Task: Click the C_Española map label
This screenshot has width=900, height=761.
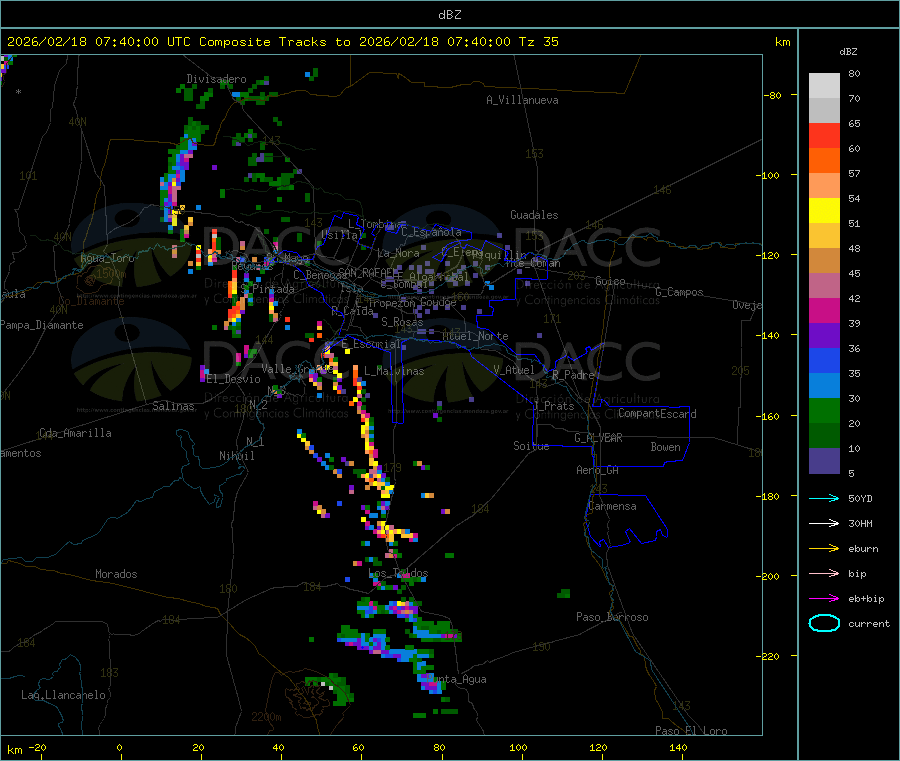Action: [431, 232]
